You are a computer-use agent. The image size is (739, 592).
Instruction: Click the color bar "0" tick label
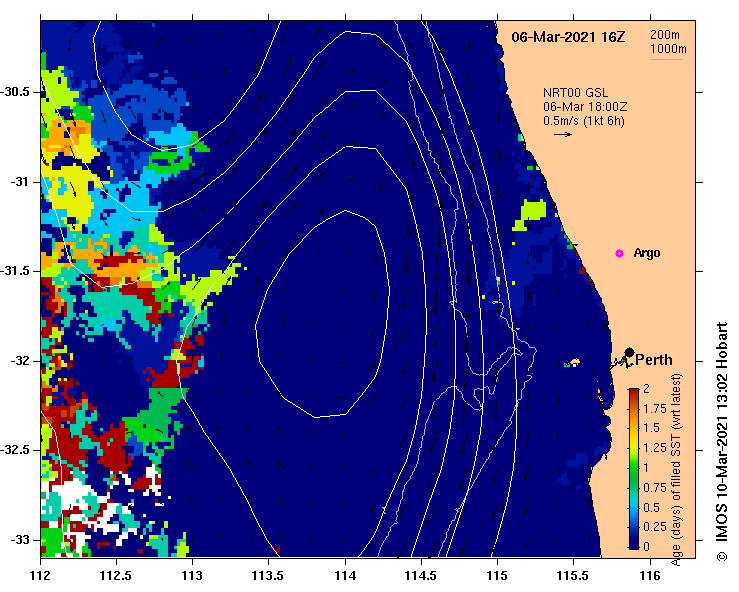[646, 546]
